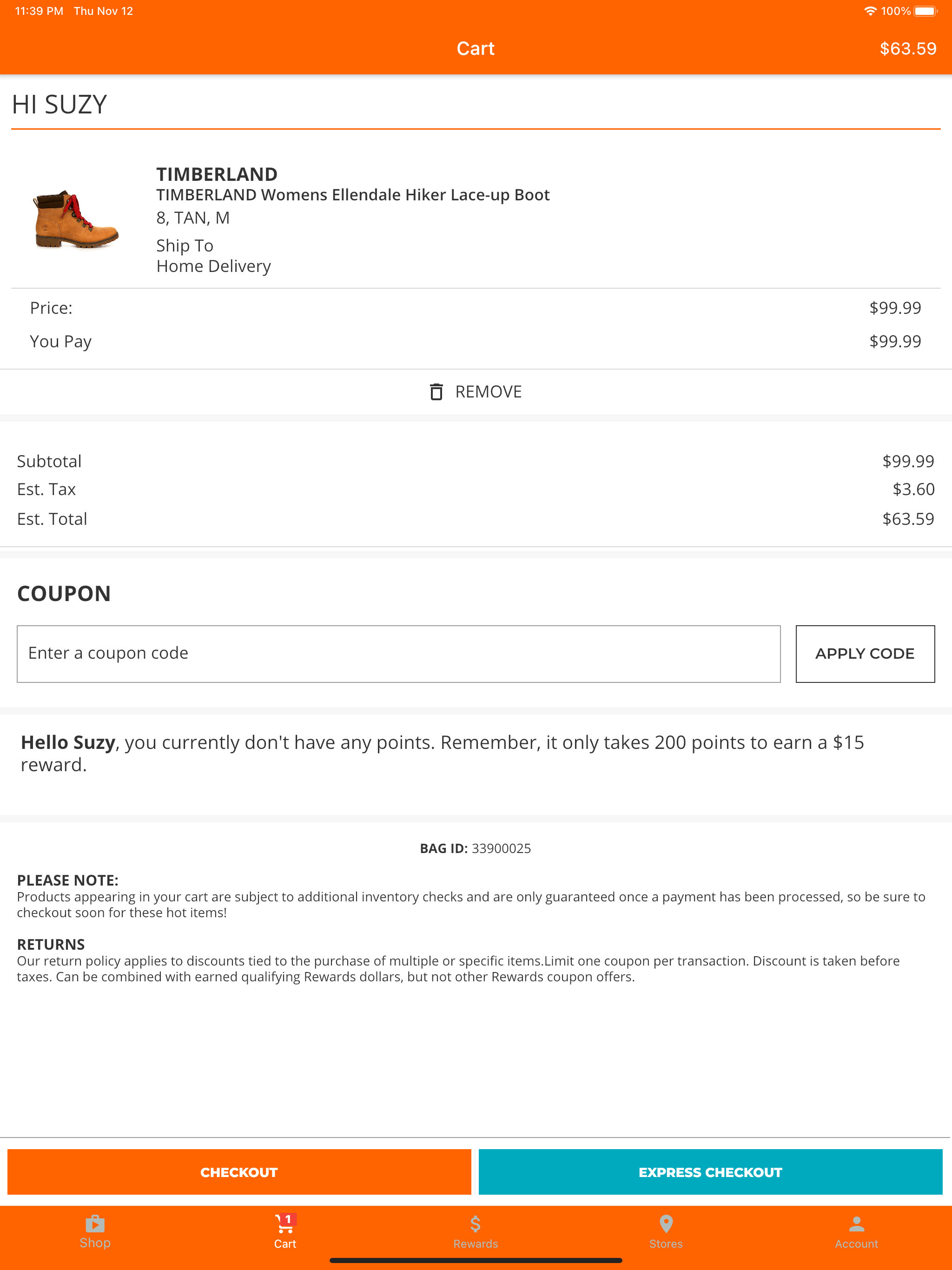
Task: Tap the Timberland boot thumbnail
Action: pyautogui.click(x=76, y=219)
